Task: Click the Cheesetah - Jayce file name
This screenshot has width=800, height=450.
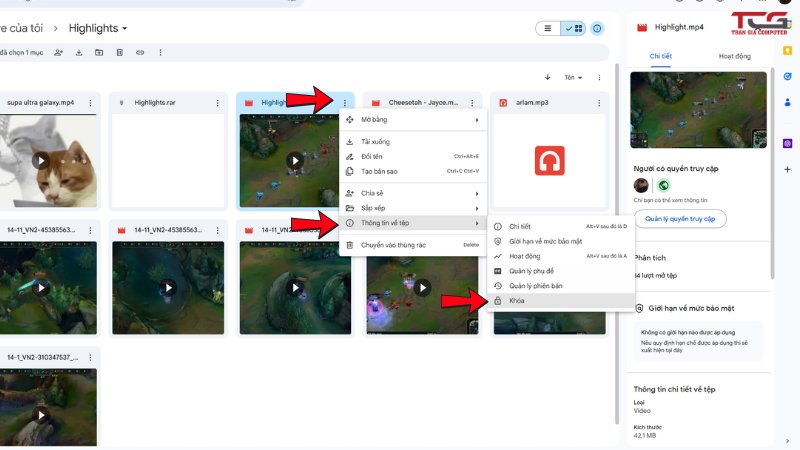Action: click(423, 103)
